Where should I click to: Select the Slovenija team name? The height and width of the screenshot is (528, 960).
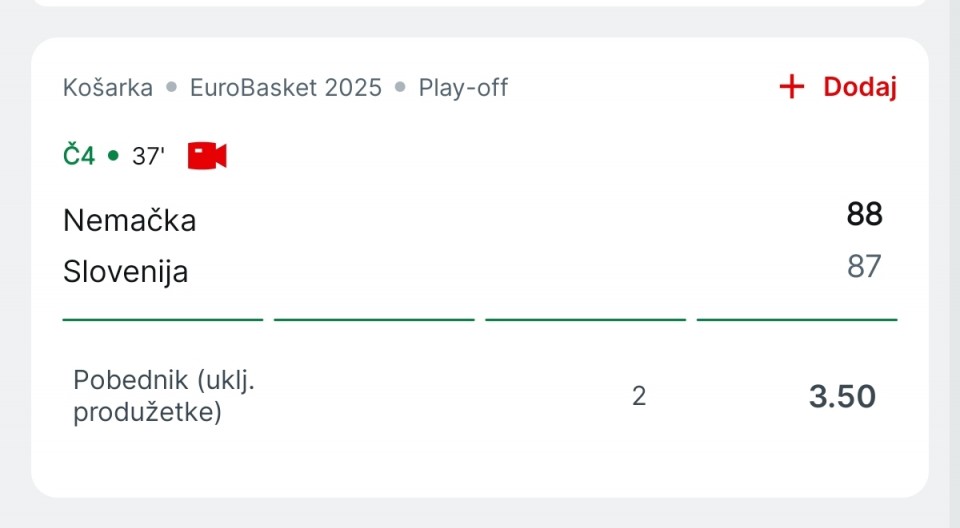click(x=126, y=271)
